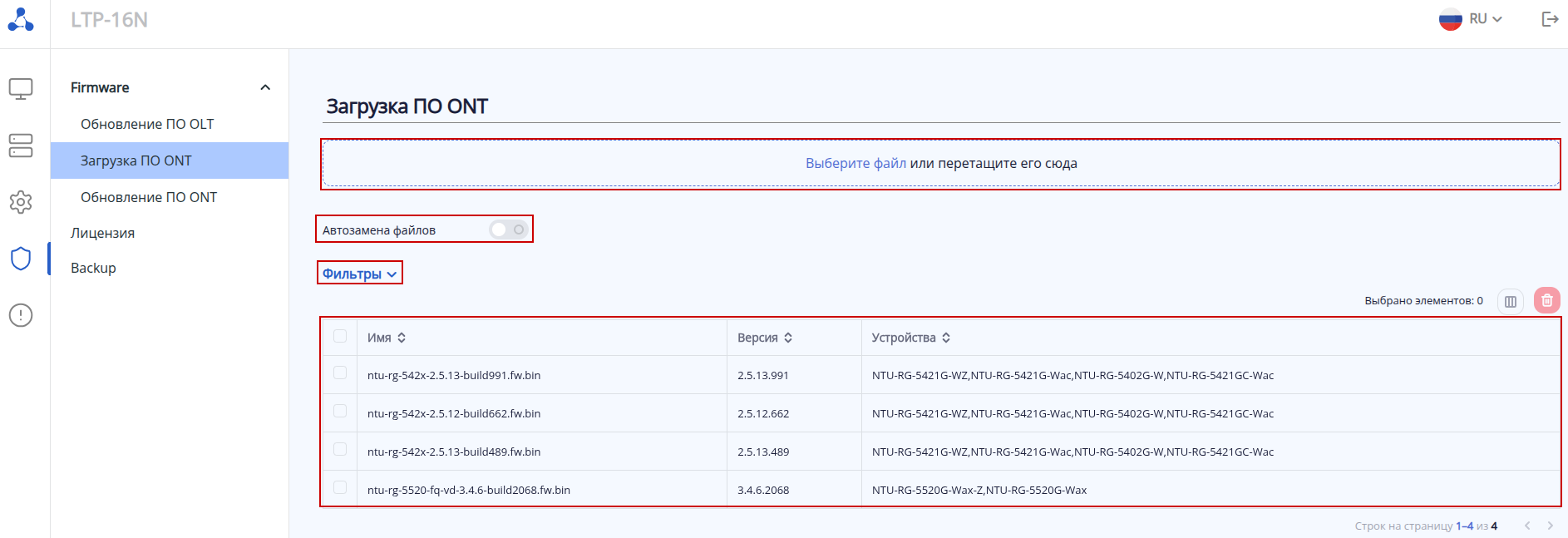
Task: Collapse the Firmware menu section
Action: tap(265, 88)
